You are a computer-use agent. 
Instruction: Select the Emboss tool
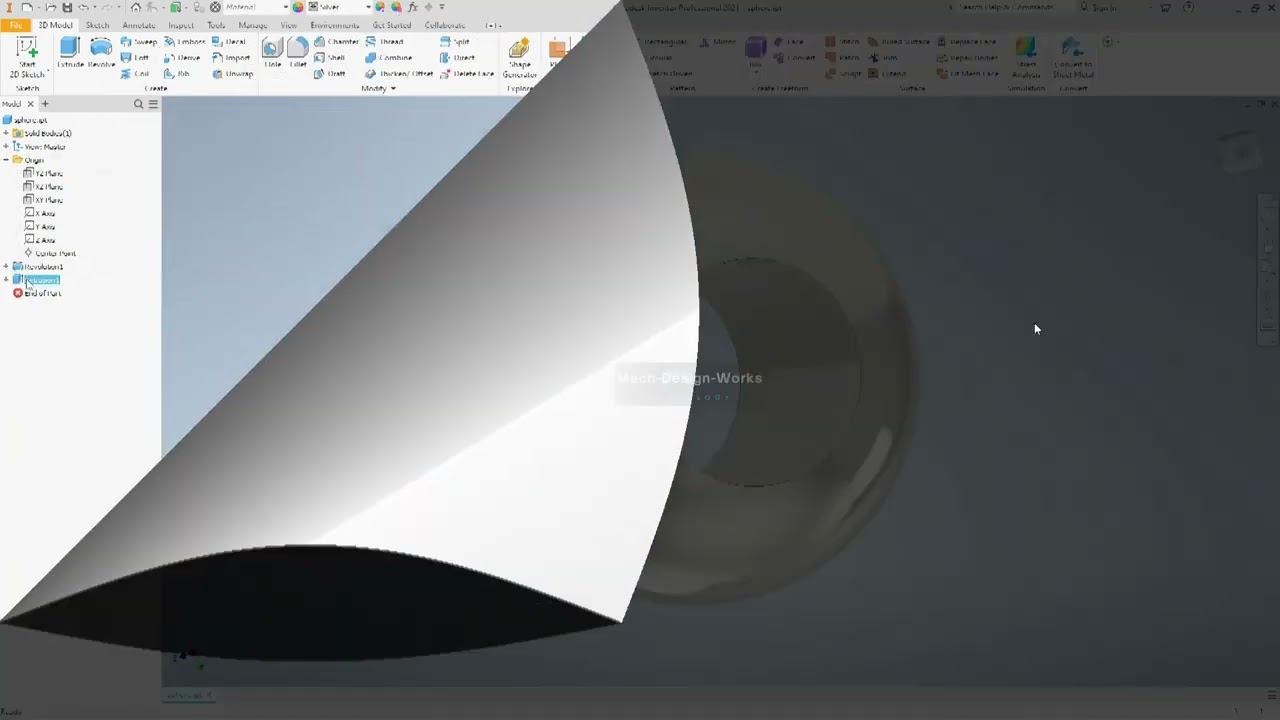184,42
